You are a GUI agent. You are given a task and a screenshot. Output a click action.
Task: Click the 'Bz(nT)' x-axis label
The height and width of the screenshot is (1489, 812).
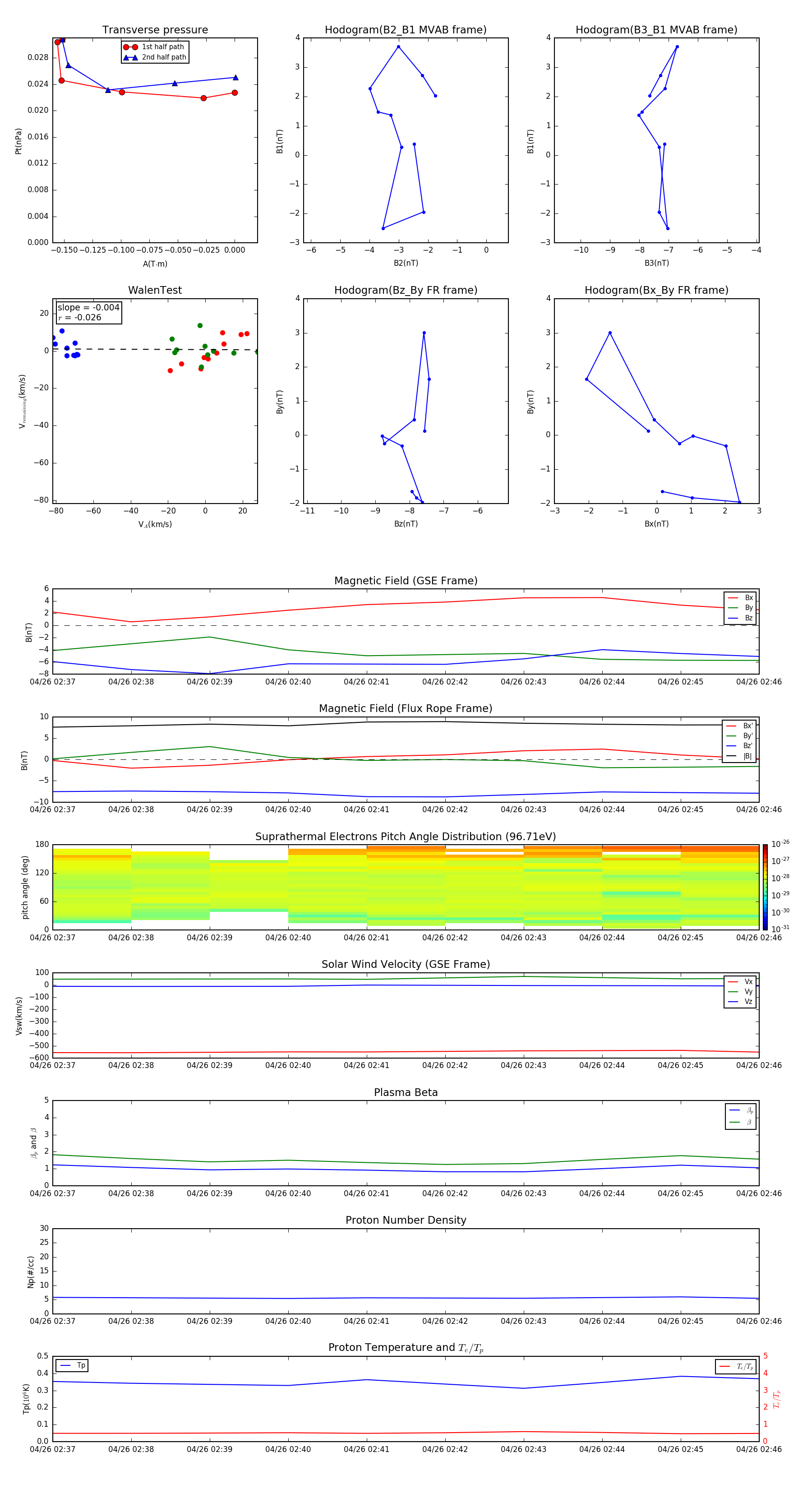click(x=406, y=524)
